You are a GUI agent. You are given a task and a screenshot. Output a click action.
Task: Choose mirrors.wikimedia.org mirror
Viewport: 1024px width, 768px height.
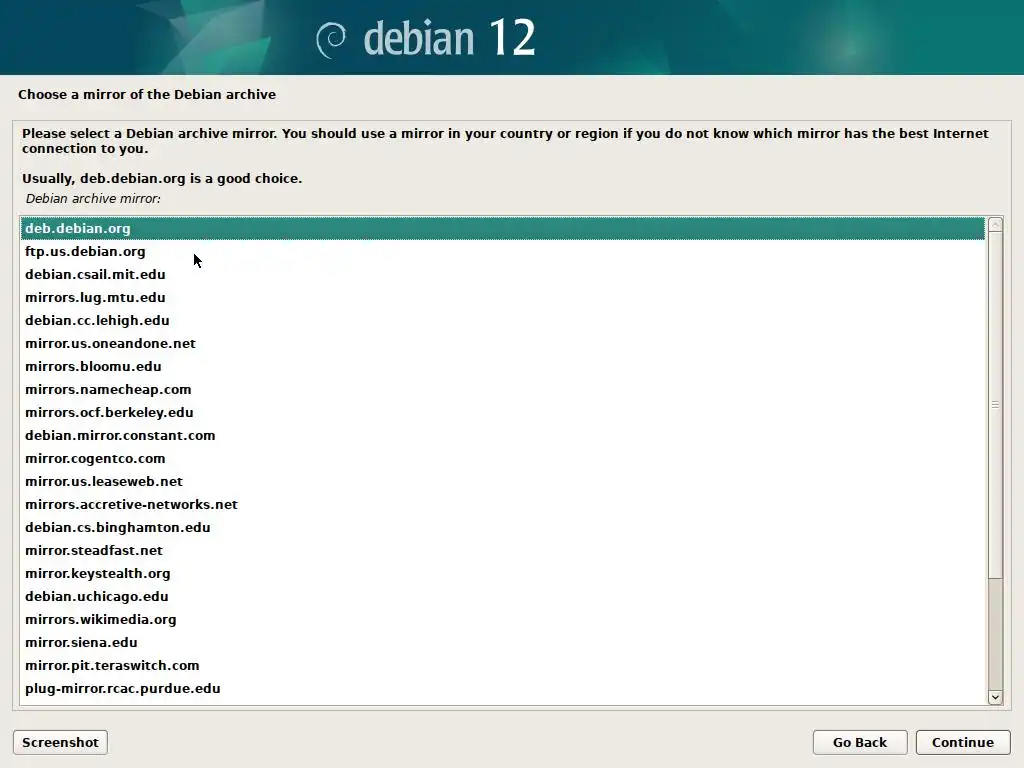502,619
